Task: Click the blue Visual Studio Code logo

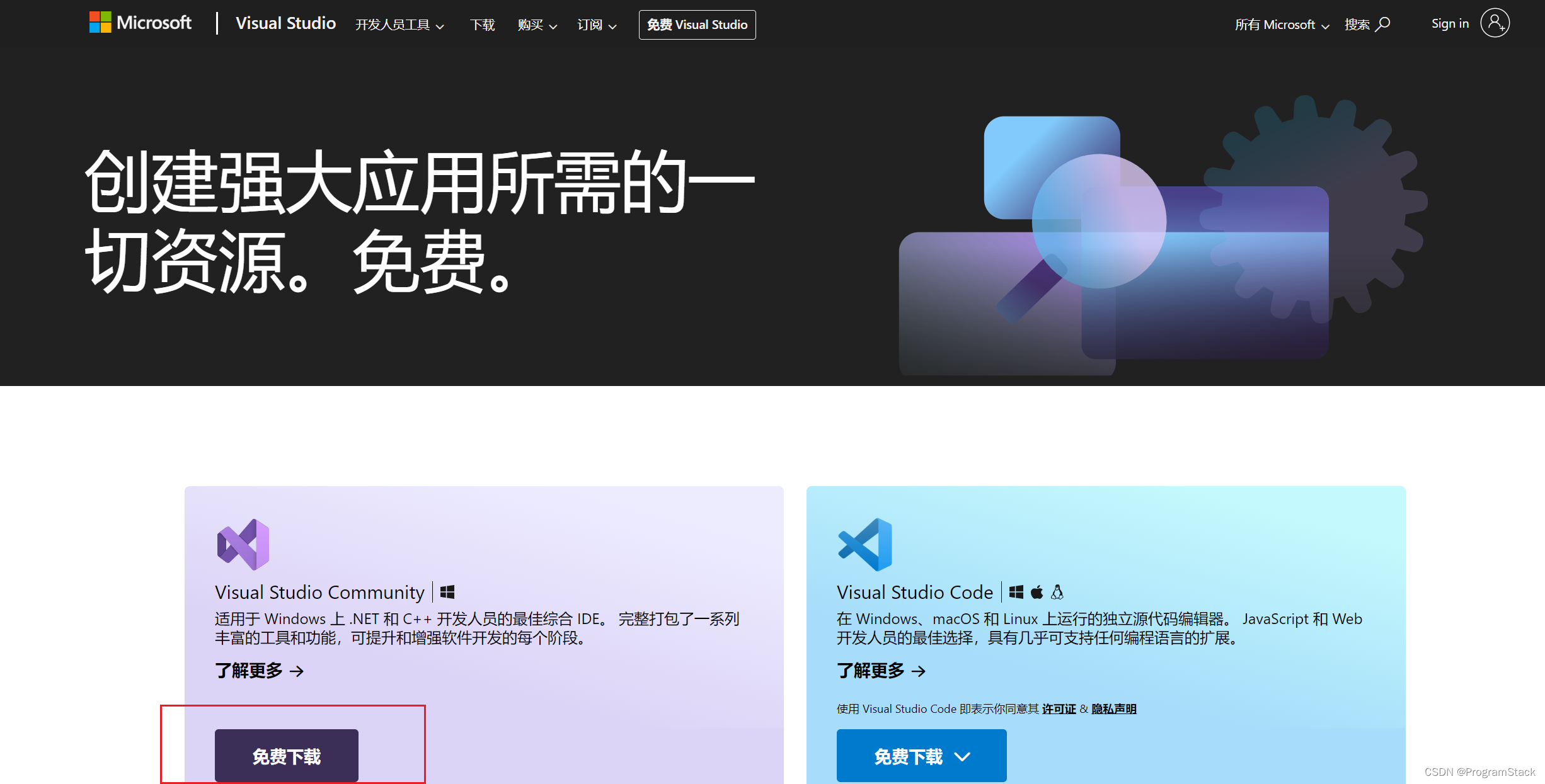Action: click(x=865, y=544)
